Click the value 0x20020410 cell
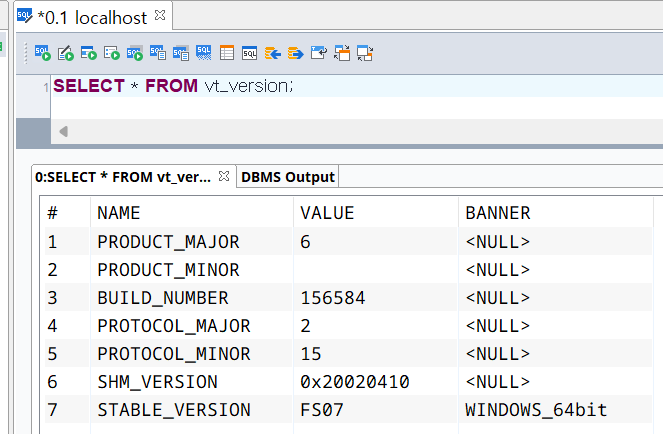 coord(375,381)
